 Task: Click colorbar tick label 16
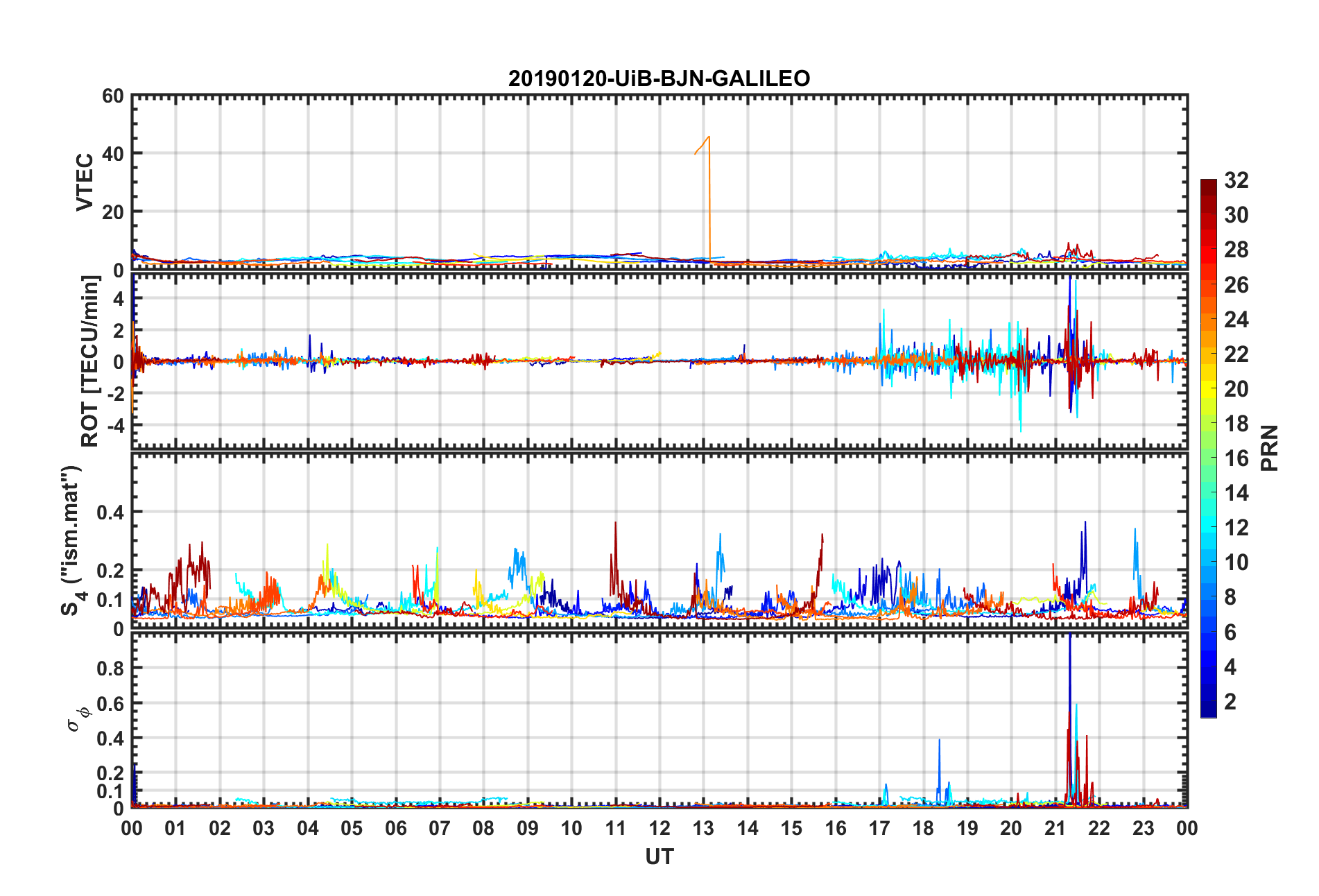(x=1236, y=458)
